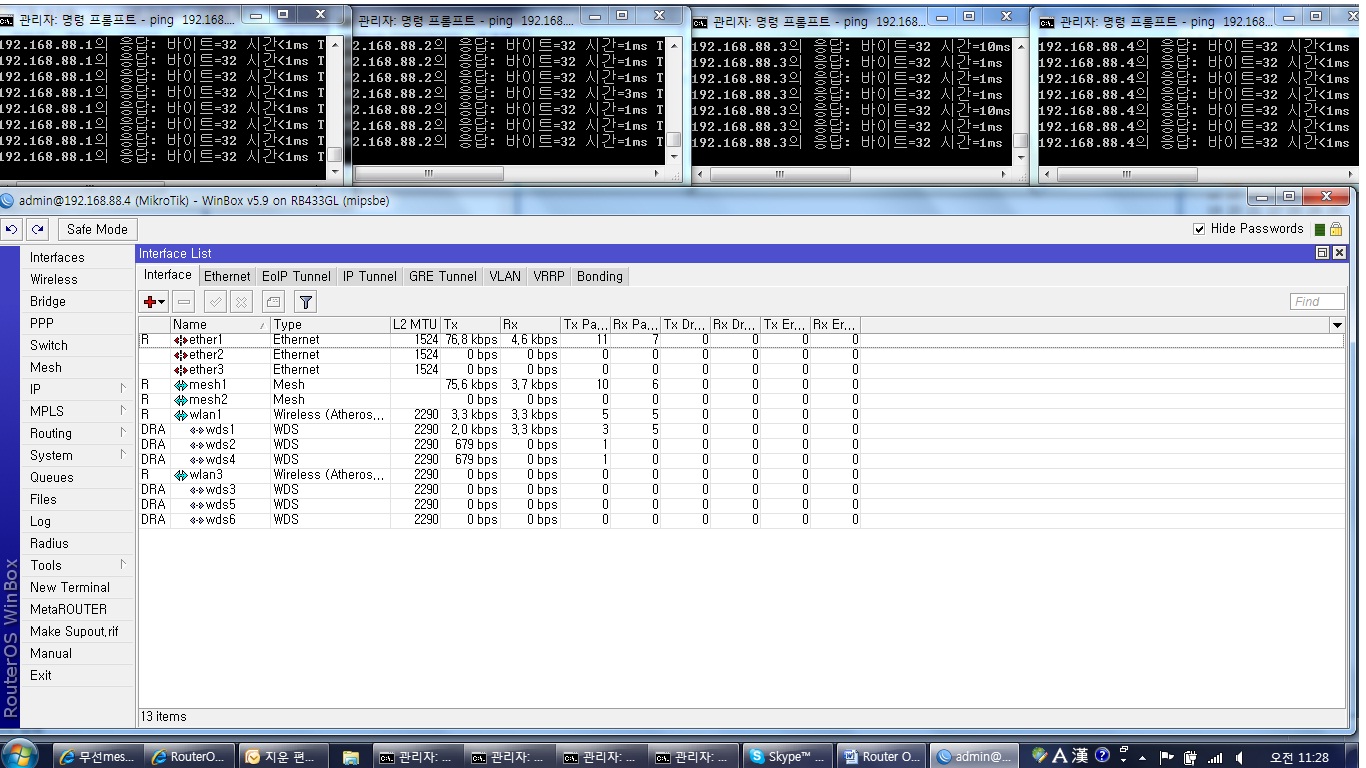The image size is (1366, 768).
Task: Click the funnel Filter icon
Action: pos(306,301)
